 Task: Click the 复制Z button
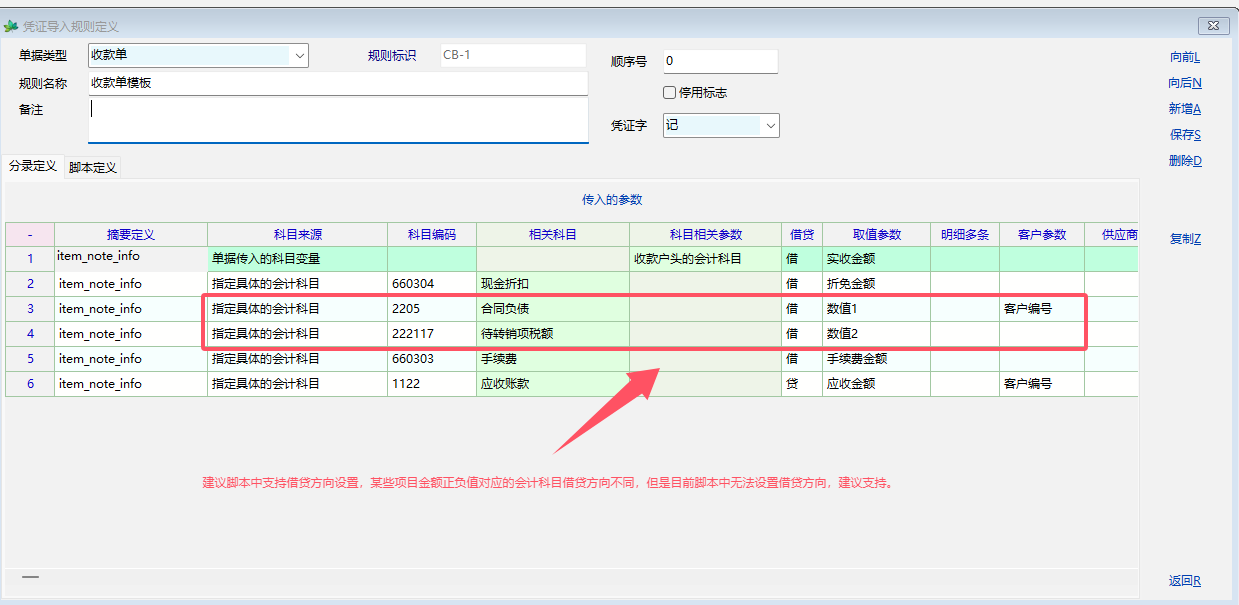pos(1184,239)
